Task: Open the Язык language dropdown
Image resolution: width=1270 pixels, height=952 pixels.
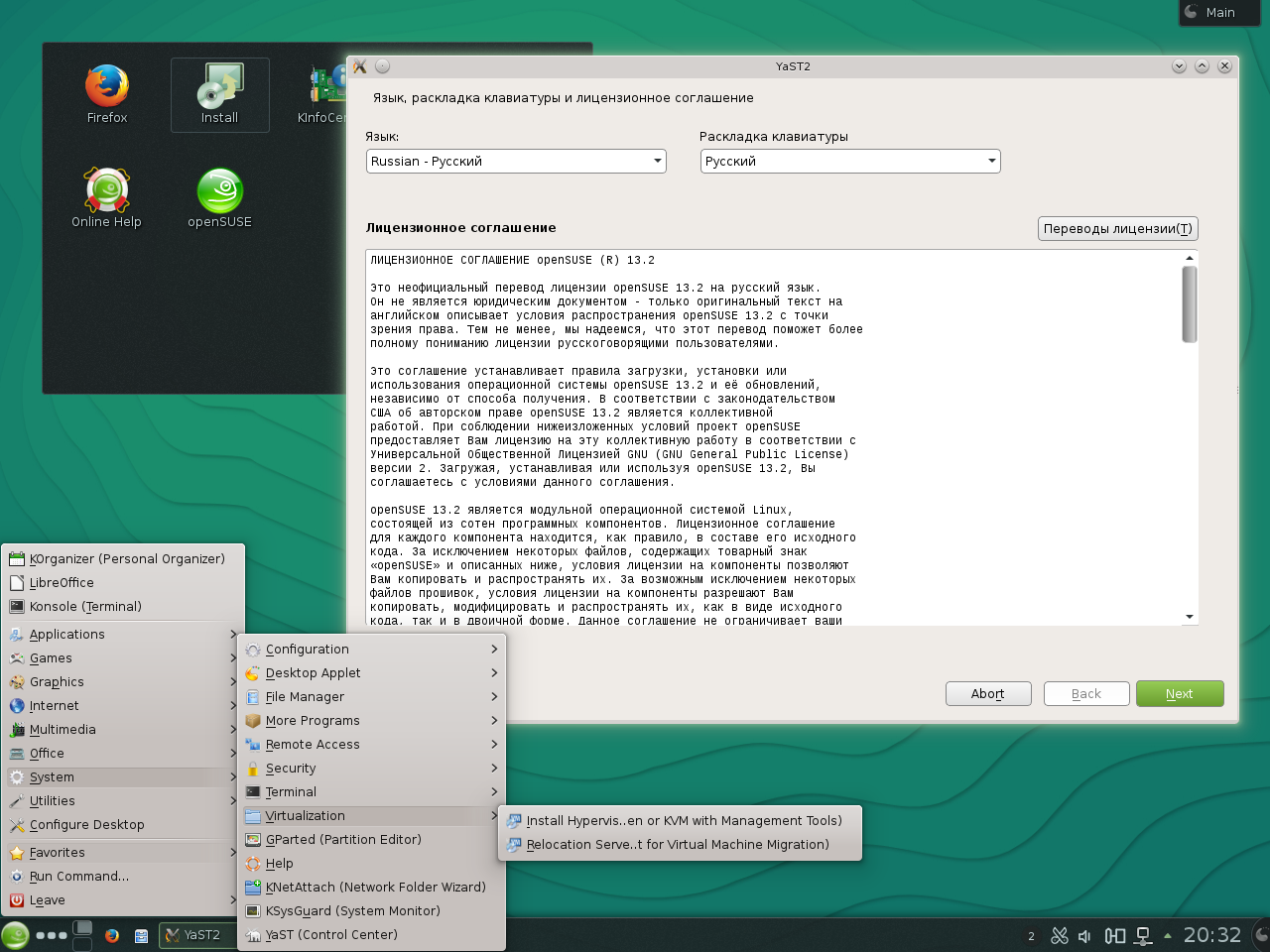Action: pos(515,161)
